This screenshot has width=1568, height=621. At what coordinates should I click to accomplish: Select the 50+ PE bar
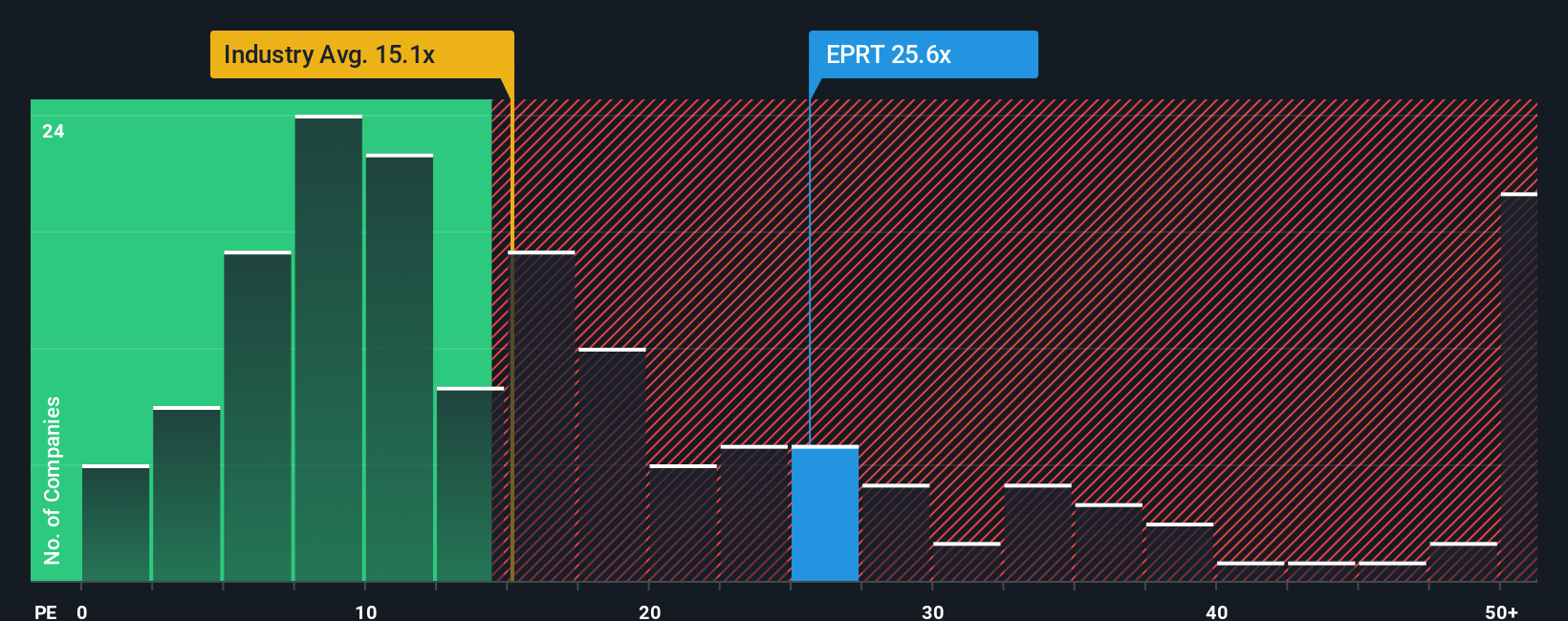1519,387
